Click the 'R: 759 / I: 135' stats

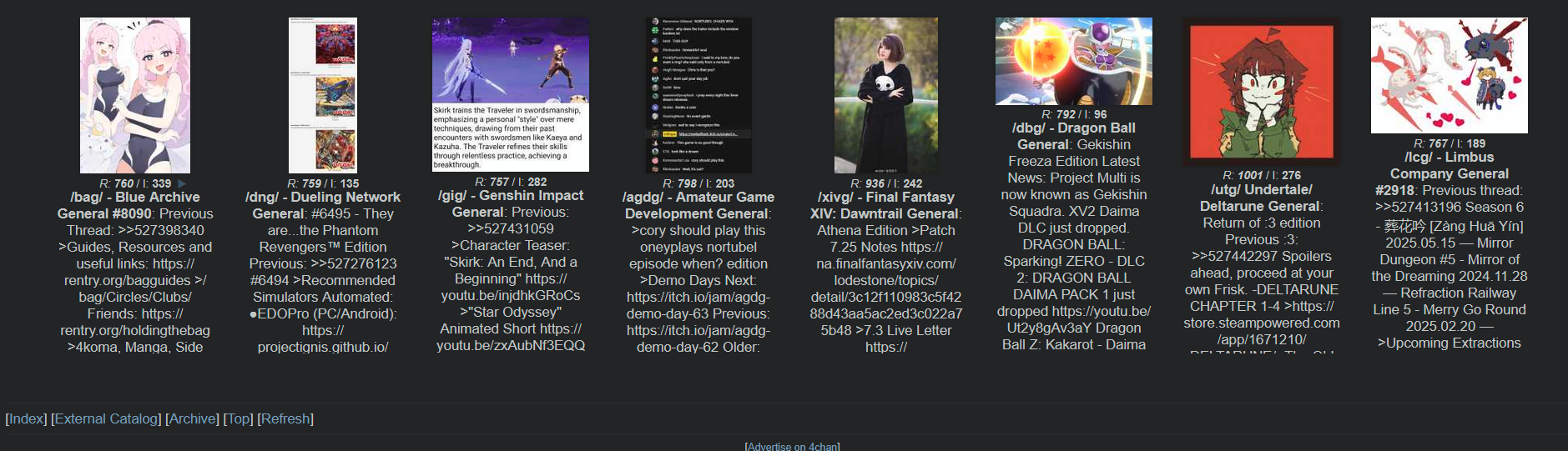point(323,183)
